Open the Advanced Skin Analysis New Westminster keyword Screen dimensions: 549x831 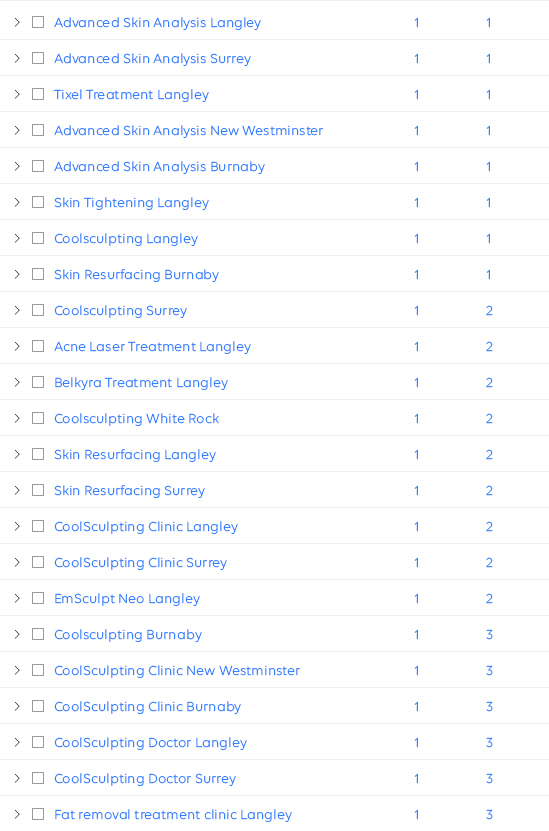(189, 130)
